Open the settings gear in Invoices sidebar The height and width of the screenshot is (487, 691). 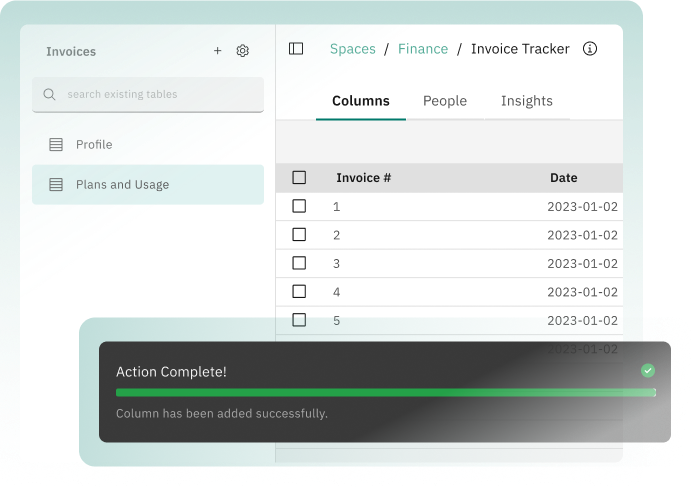click(x=242, y=51)
